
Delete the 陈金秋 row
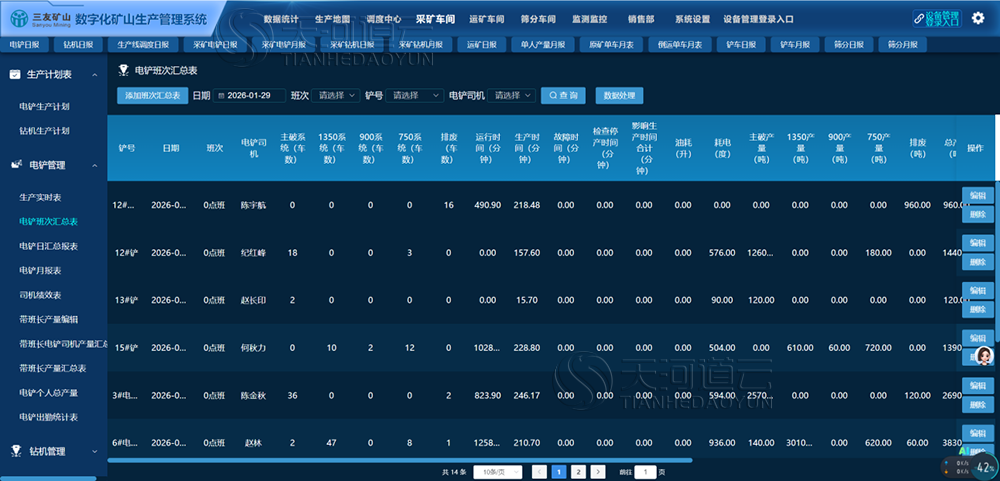pos(977,404)
